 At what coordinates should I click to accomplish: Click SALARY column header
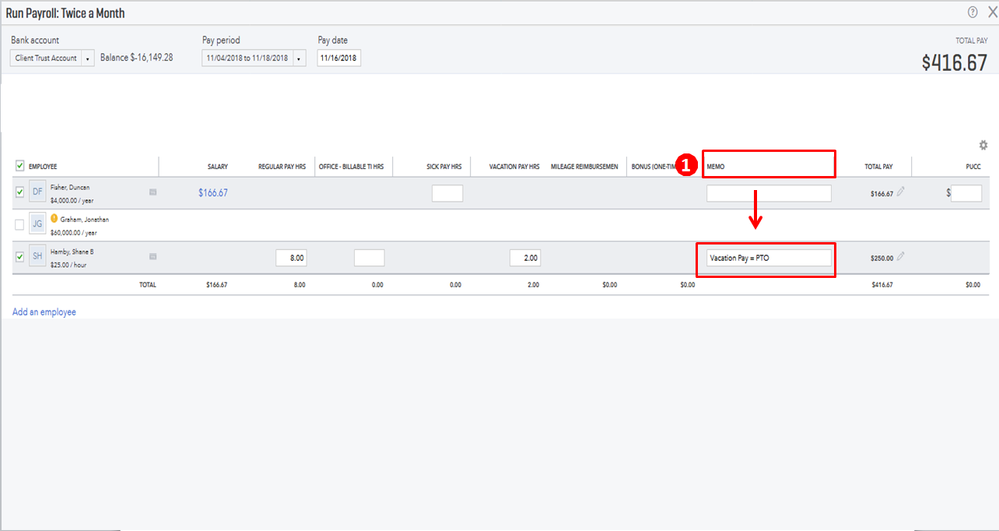pos(217,166)
